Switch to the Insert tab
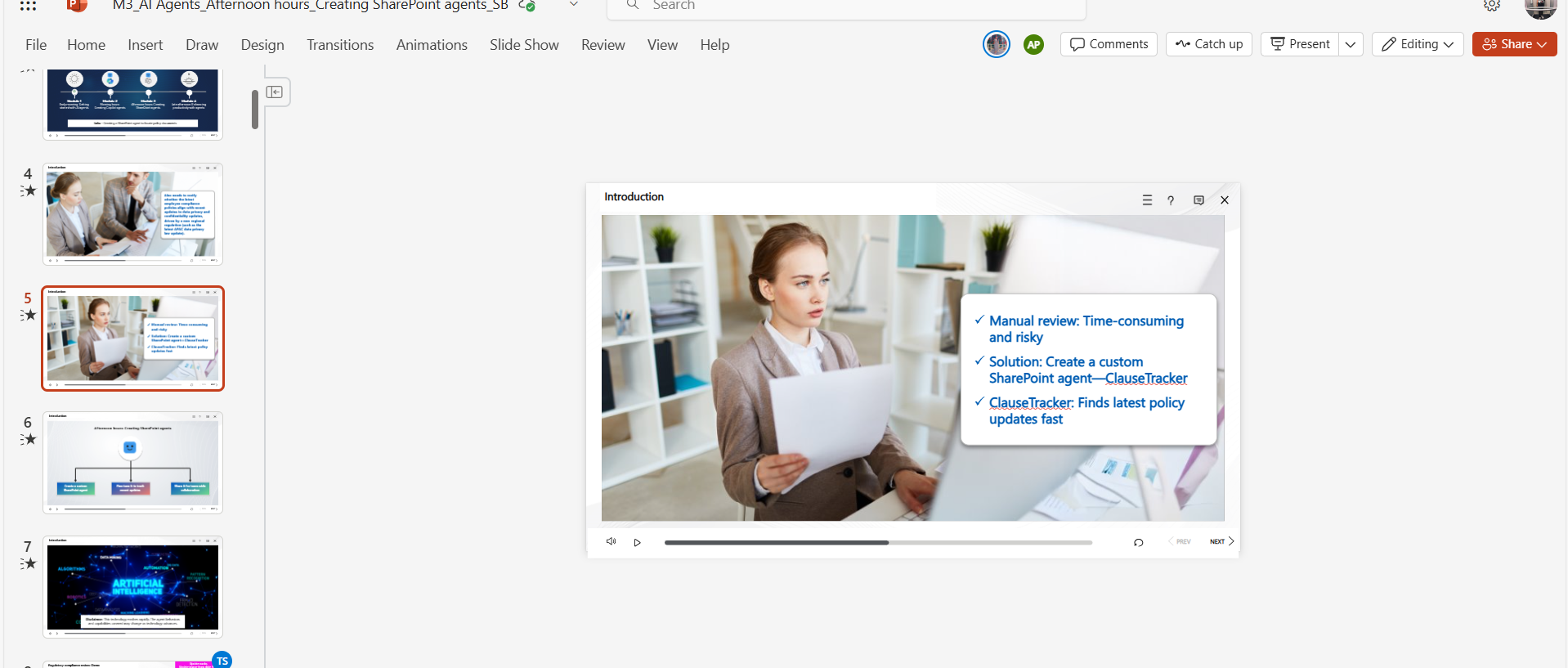1568x668 pixels. point(146,45)
